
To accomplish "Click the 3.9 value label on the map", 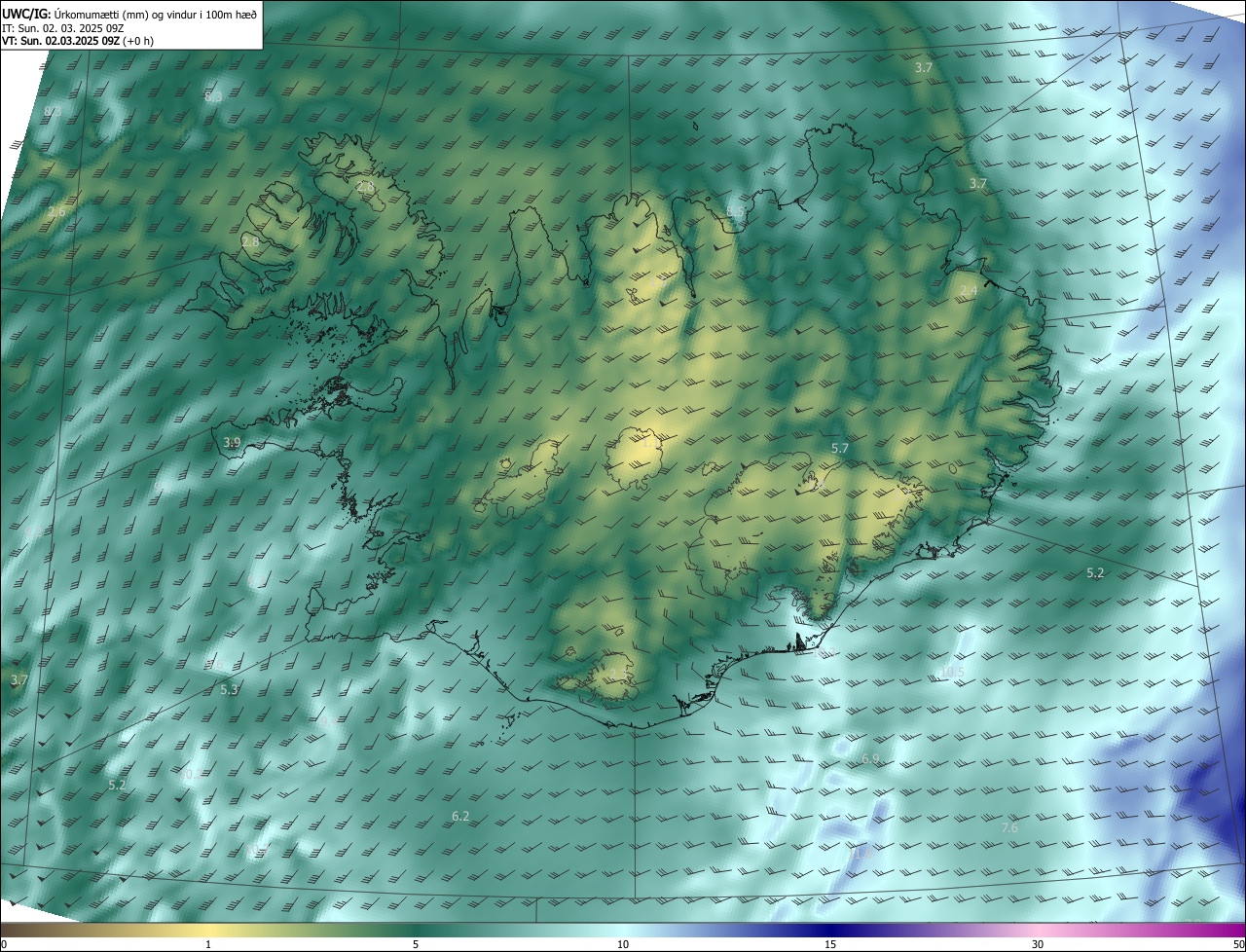I will point(232,442).
